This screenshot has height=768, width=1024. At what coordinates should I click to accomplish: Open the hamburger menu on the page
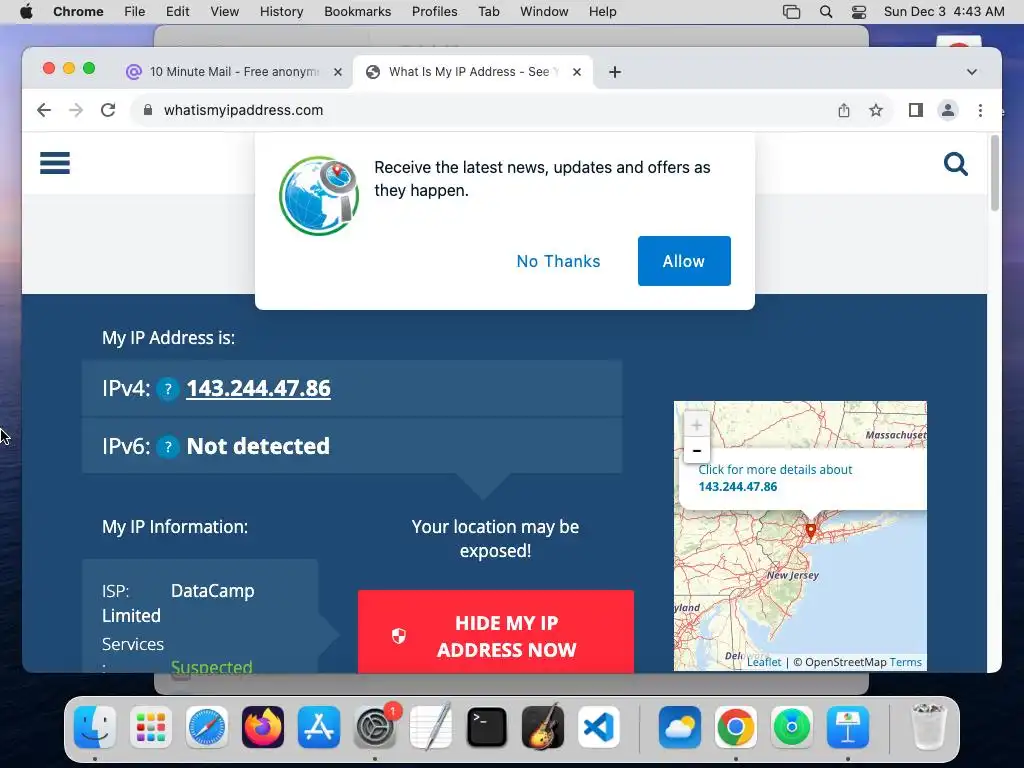click(x=55, y=163)
